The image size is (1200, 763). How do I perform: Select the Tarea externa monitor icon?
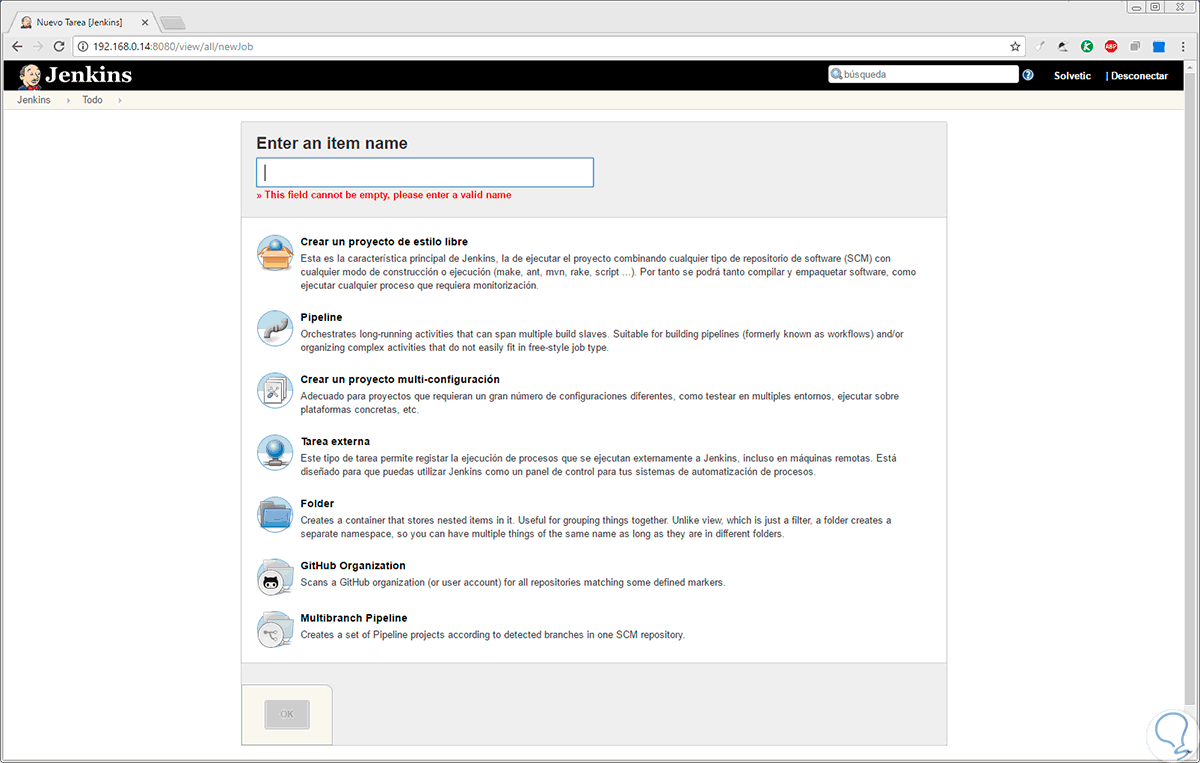click(275, 452)
